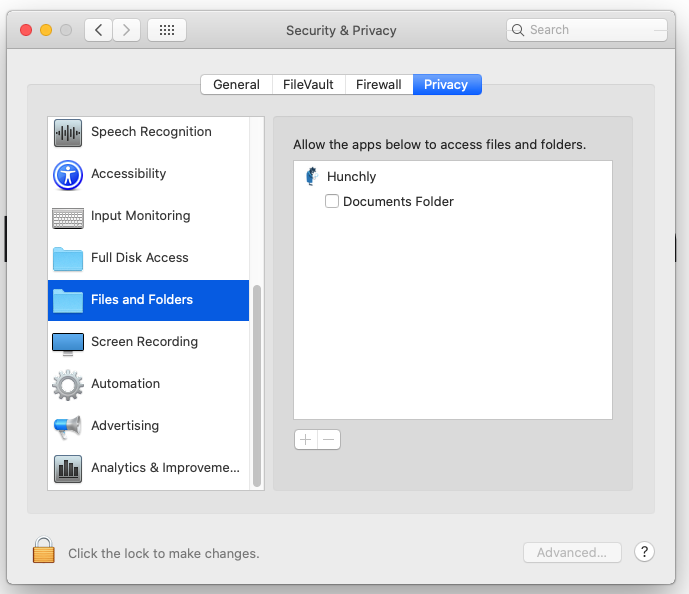Click the Automation gear icon
This screenshot has height=594, width=689.
click(x=68, y=385)
